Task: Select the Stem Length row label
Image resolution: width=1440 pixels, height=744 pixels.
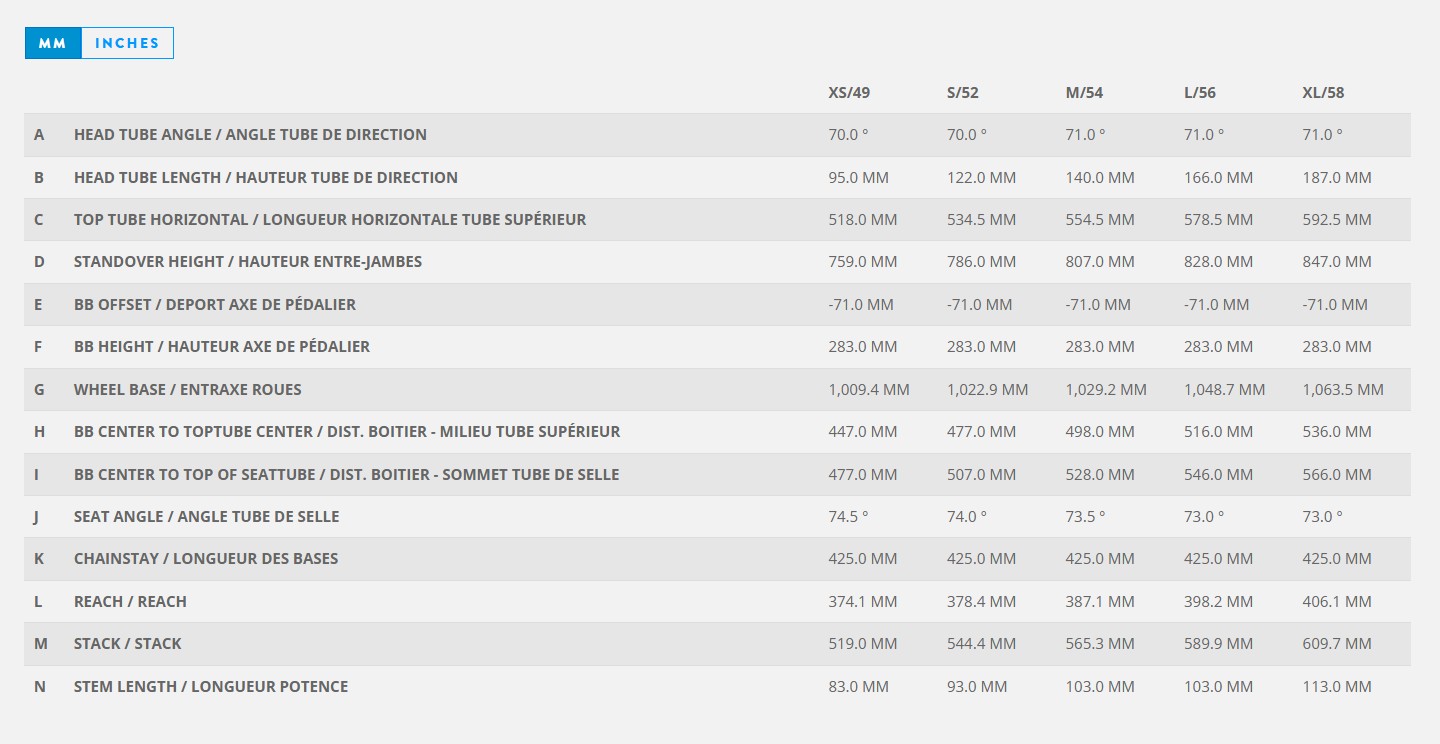Action: [211, 687]
